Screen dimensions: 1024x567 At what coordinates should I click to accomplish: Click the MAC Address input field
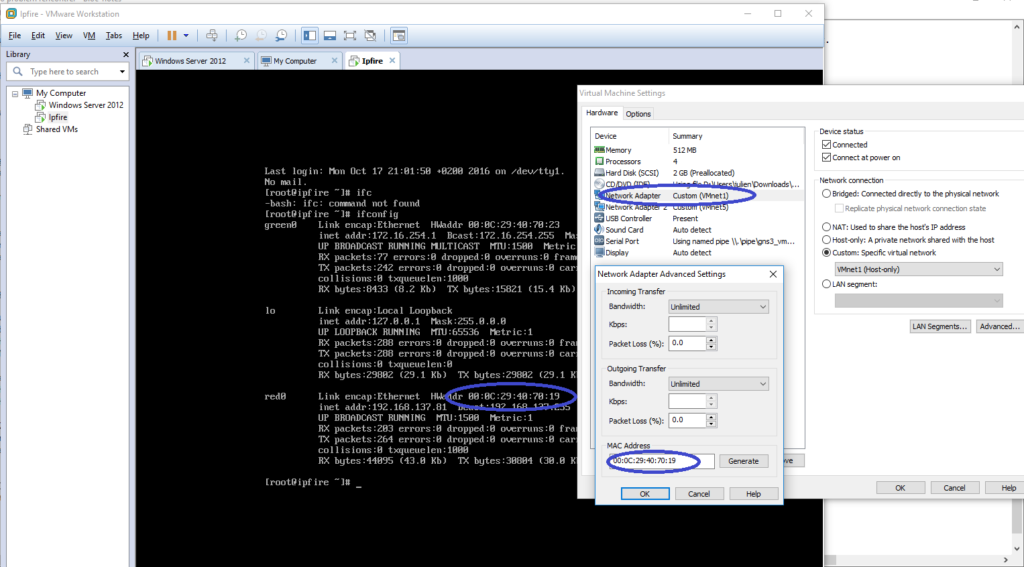(x=661, y=461)
